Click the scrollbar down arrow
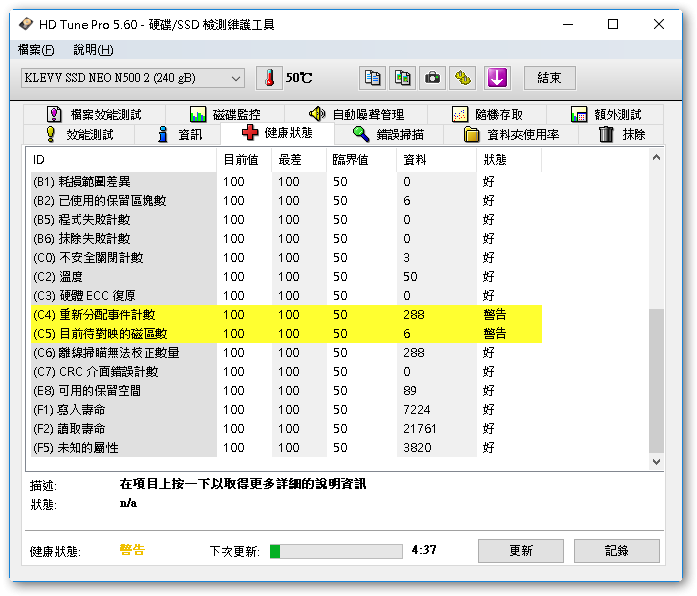Viewport: 697px width, 596px height. point(656,461)
